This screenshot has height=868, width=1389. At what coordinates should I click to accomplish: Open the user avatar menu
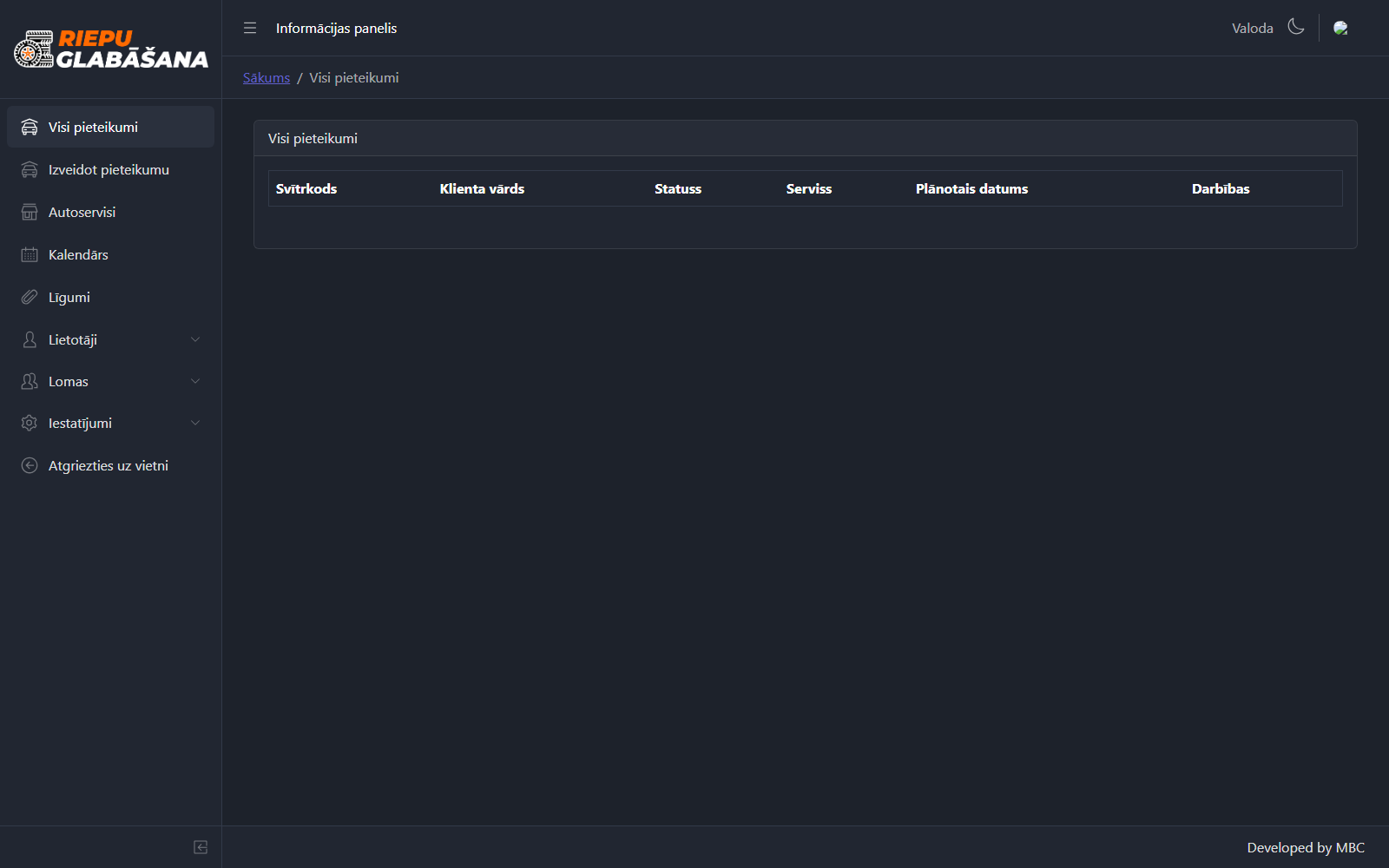(x=1340, y=28)
